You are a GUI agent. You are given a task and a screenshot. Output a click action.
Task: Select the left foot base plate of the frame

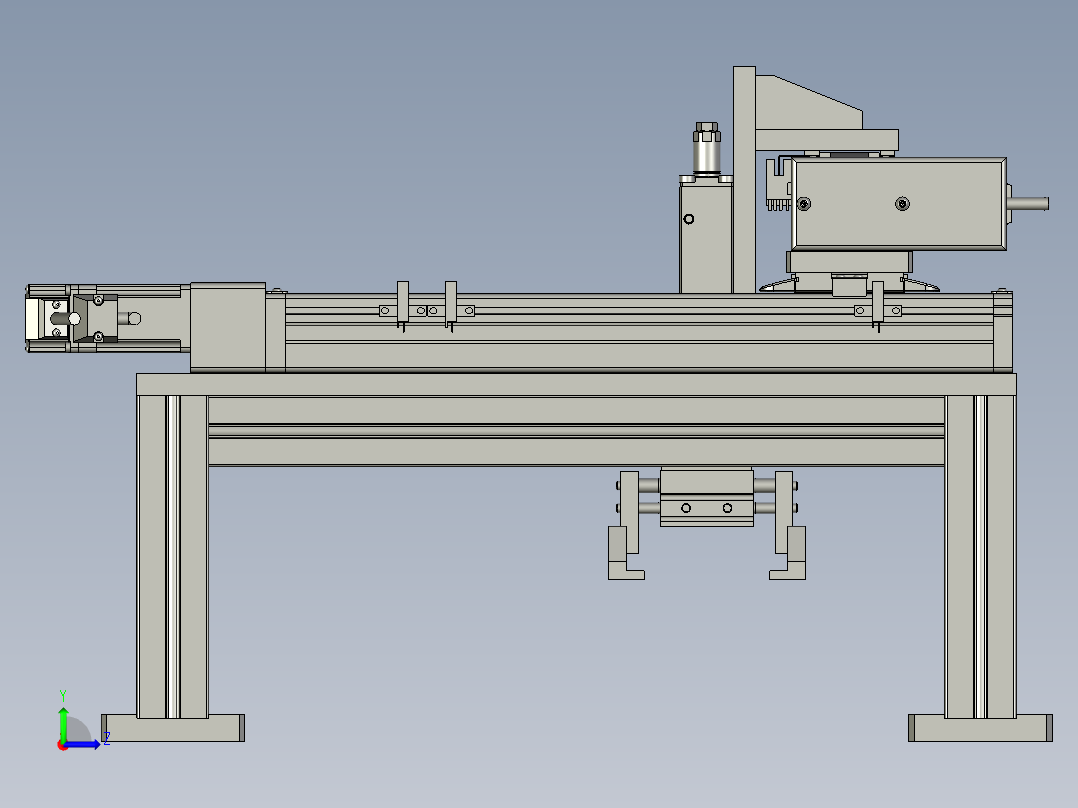[x=173, y=728]
